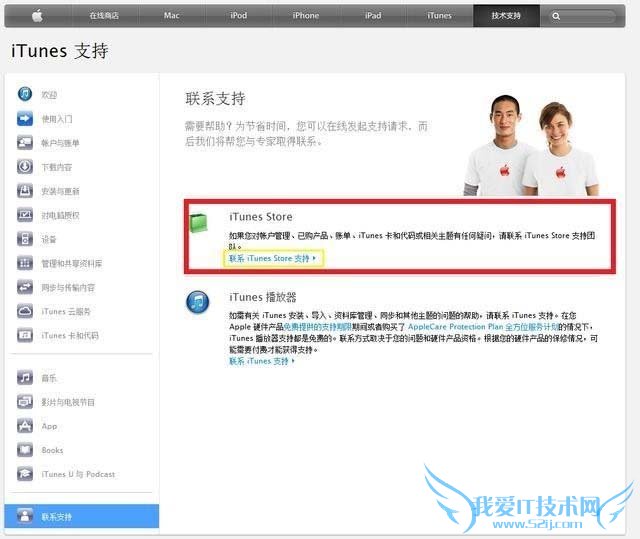Click the green iTunes Store shopping bag icon
This screenshot has width=640, height=539.
tap(199, 223)
